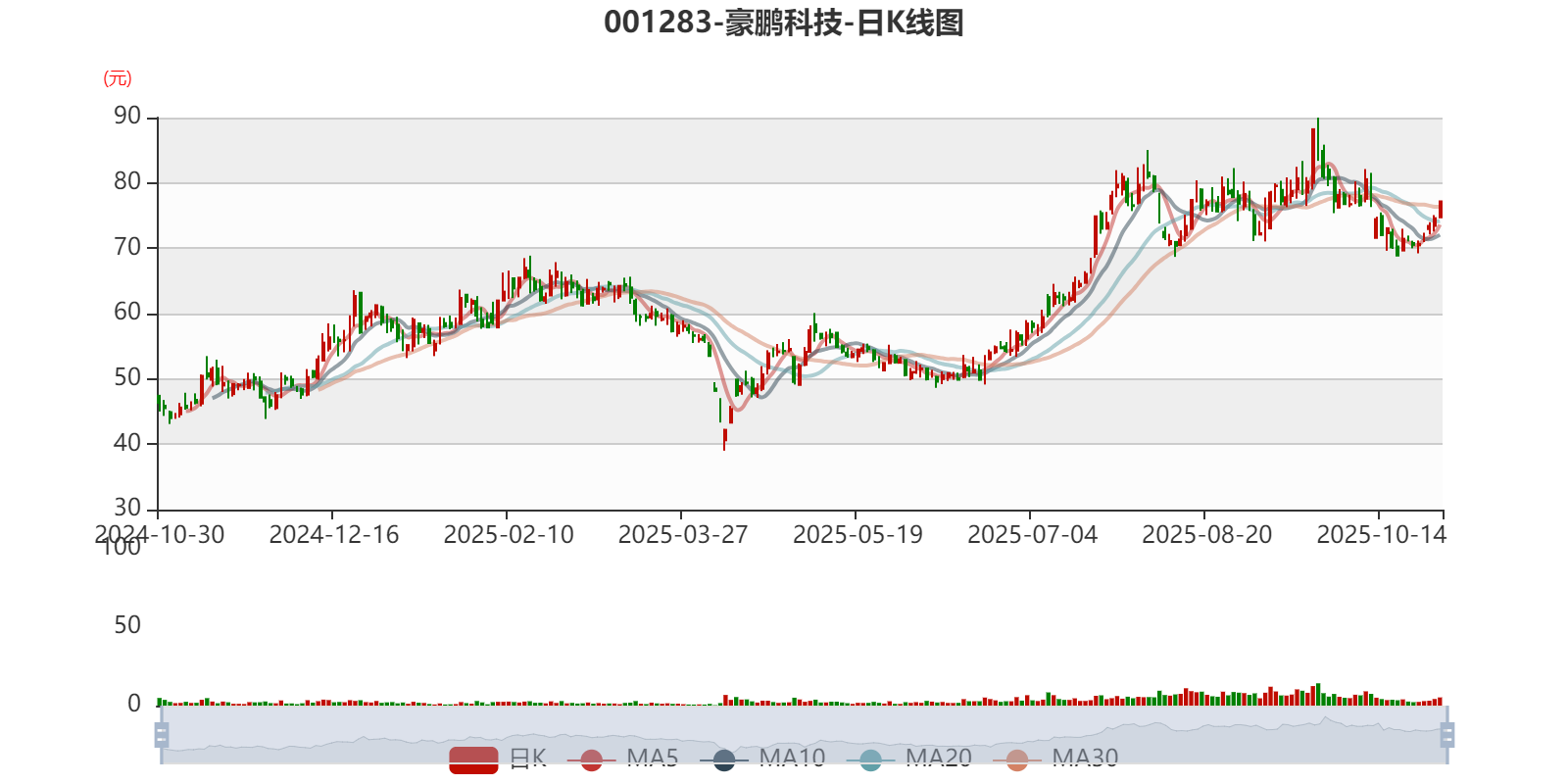
Task: Click the volume axis label 50
Action: [x=127, y=625]
